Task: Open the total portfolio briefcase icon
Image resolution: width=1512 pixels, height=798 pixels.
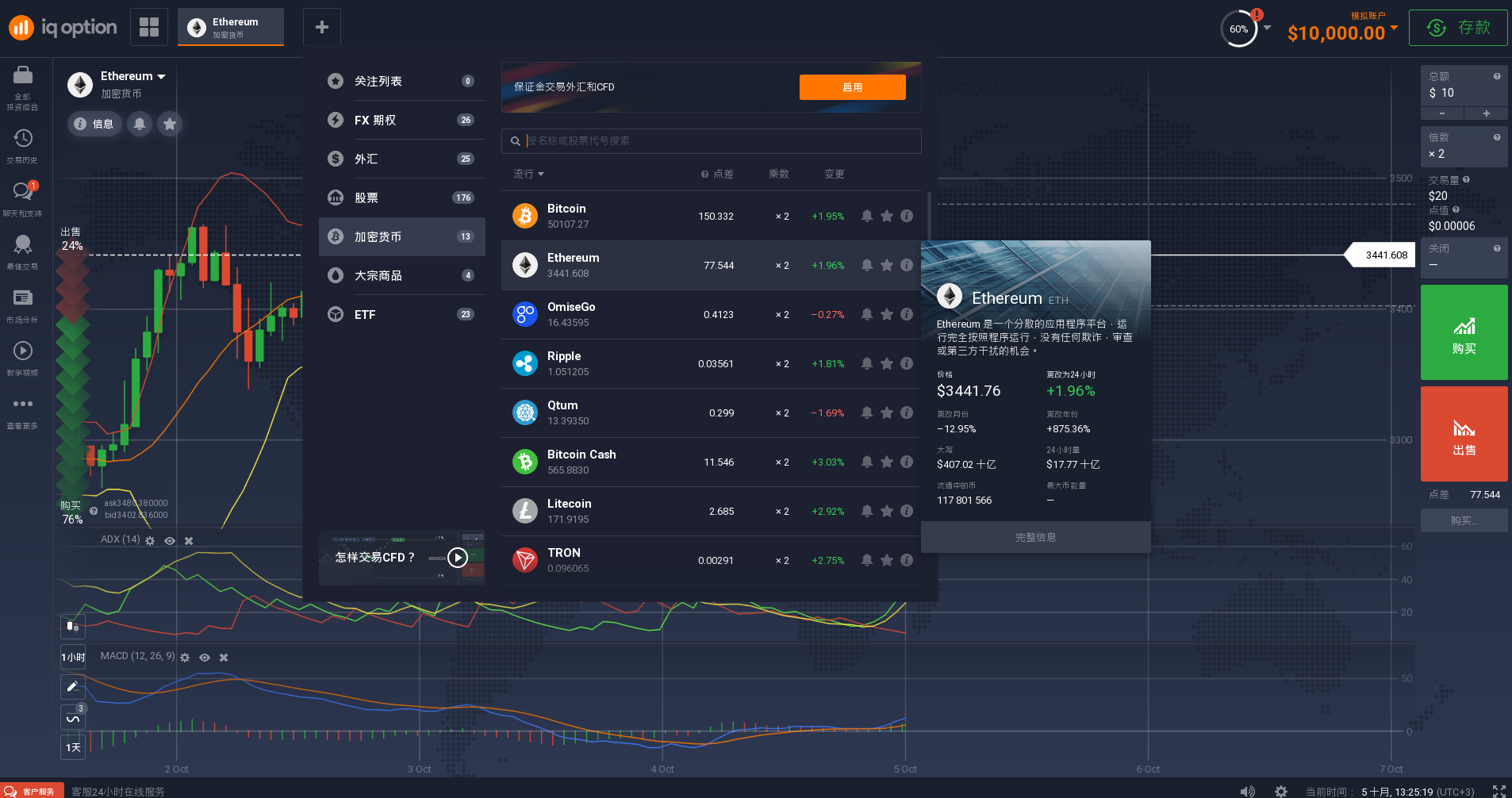Action: (23, 76)
